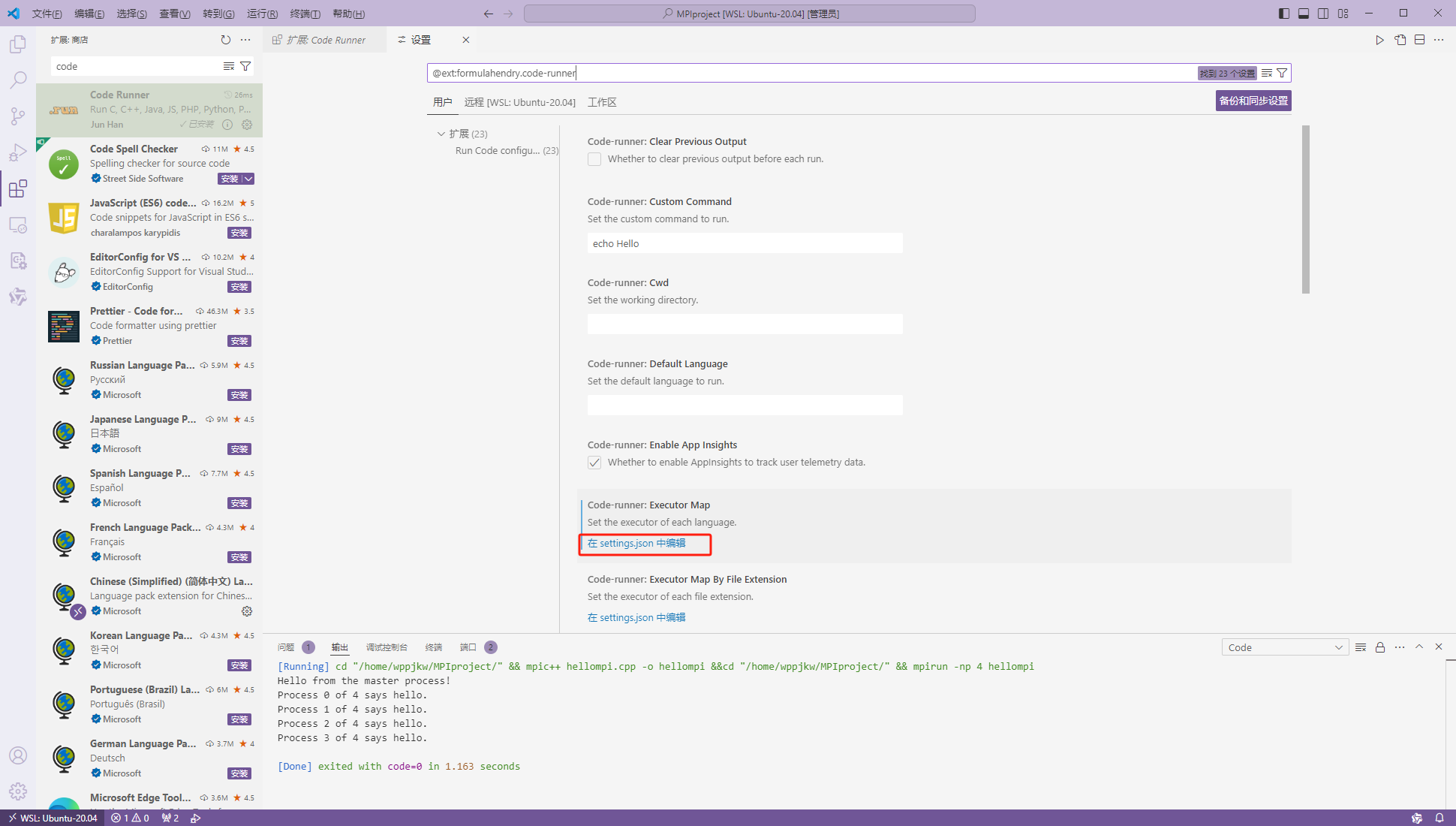The width and height of the screenshot is (1456, 826).
Task: Open the Search view in activity bar
Action: pyautogui.click(x=18, y=80)
